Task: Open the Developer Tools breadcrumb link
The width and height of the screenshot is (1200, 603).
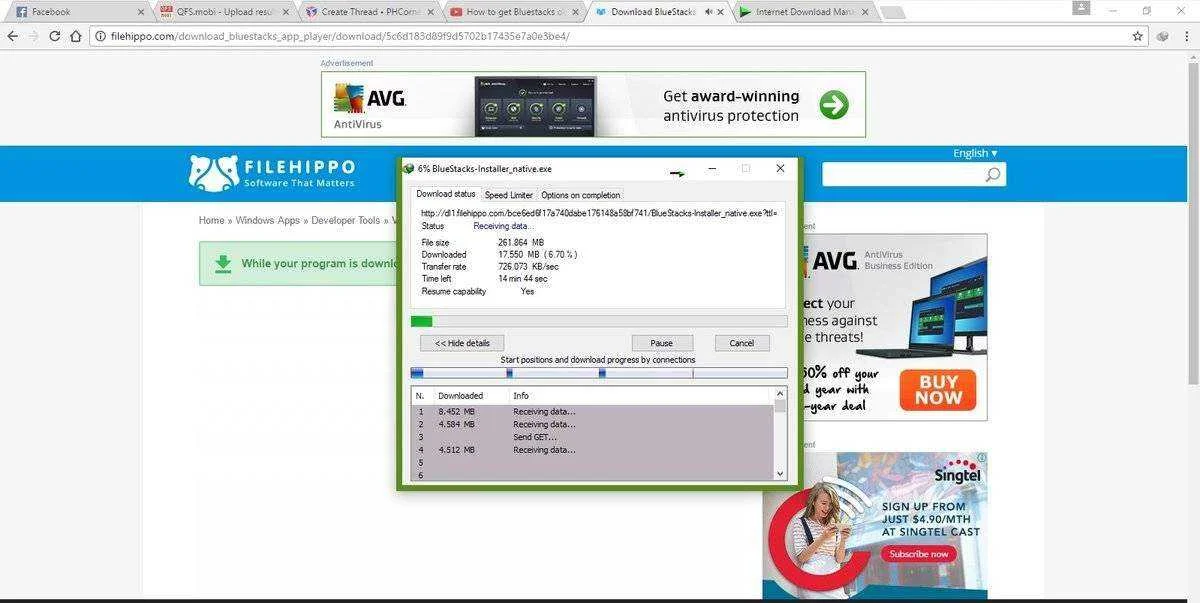Action: tap(346, 220)
